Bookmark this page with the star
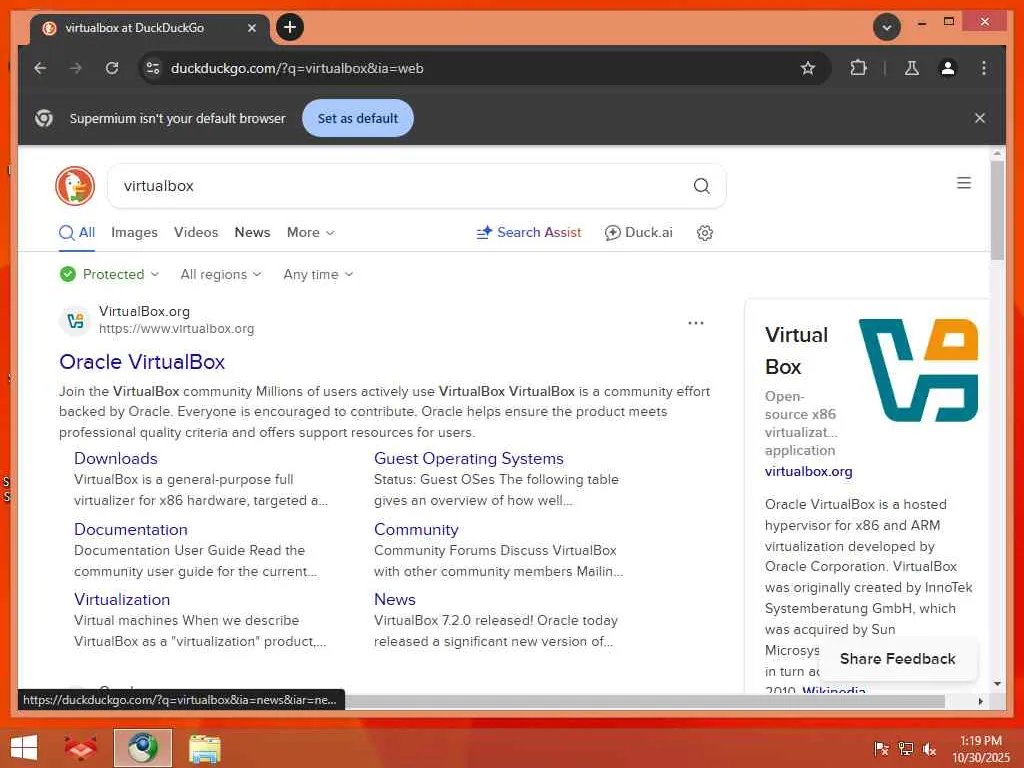This screenshot has width=1024, height=768. click(808, 68)
